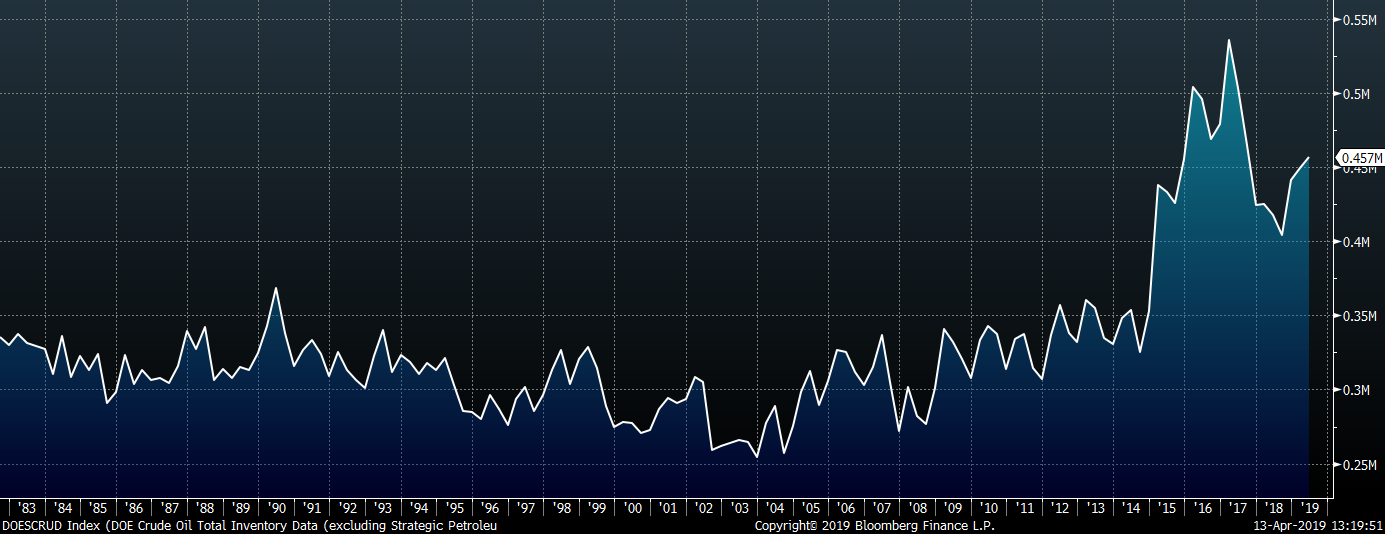The image size is (1385, 534).
Task: Click the '11 year label
Action: point(1026,508)
